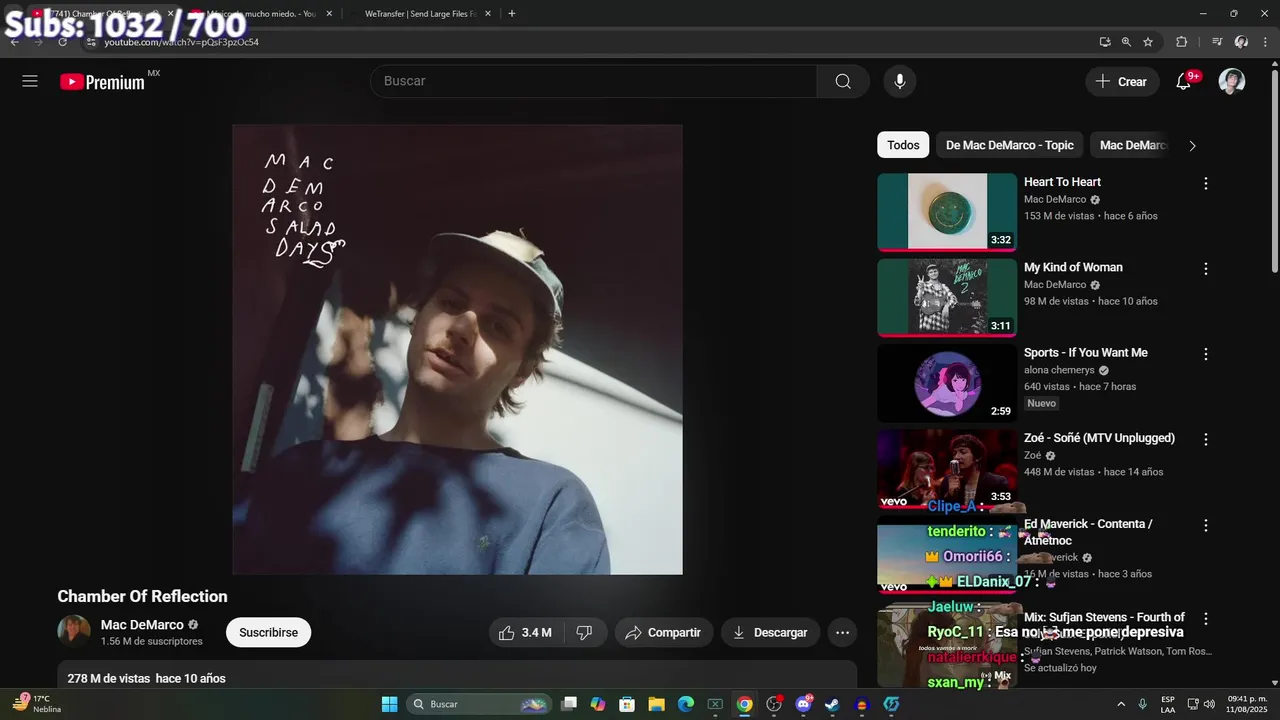1280x720 pixels.
Task: Open options for Sufjan Stevens mix
Action: [1205, 619]
